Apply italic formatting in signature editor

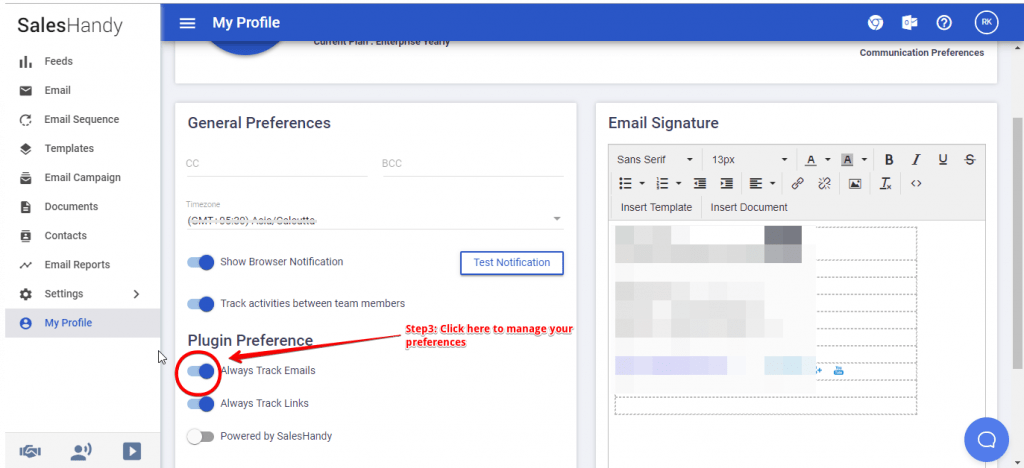pos(916,160)
